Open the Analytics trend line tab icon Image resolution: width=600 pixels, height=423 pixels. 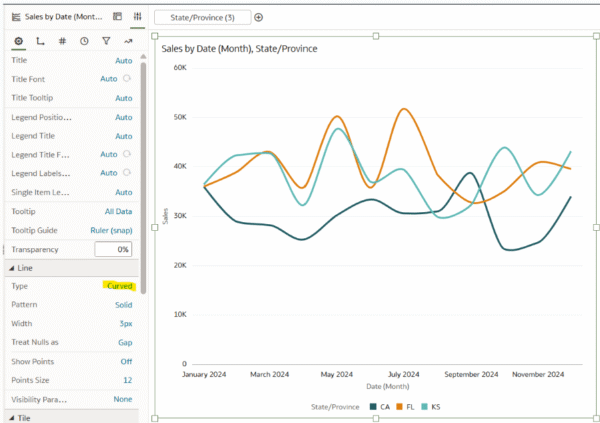(x=128, y=41)
